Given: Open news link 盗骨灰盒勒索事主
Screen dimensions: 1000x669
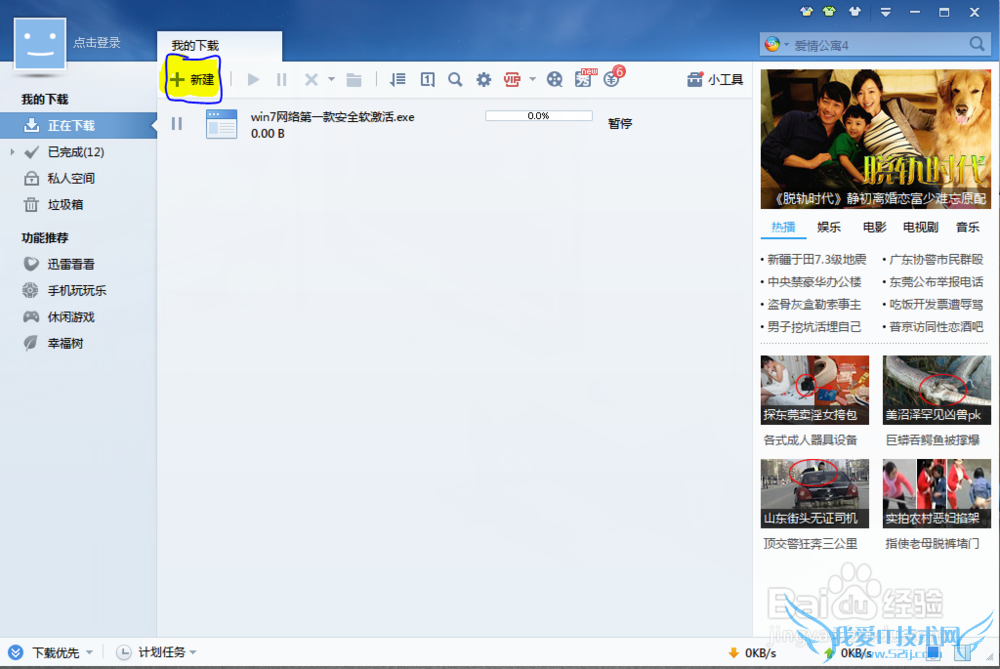Looking at the screenshot, I should pos(814,304).
